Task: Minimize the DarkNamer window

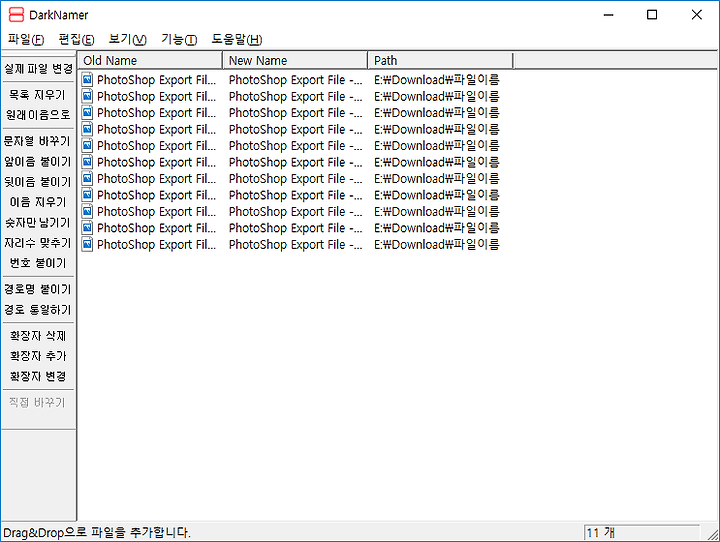Action: click(608, 15)
